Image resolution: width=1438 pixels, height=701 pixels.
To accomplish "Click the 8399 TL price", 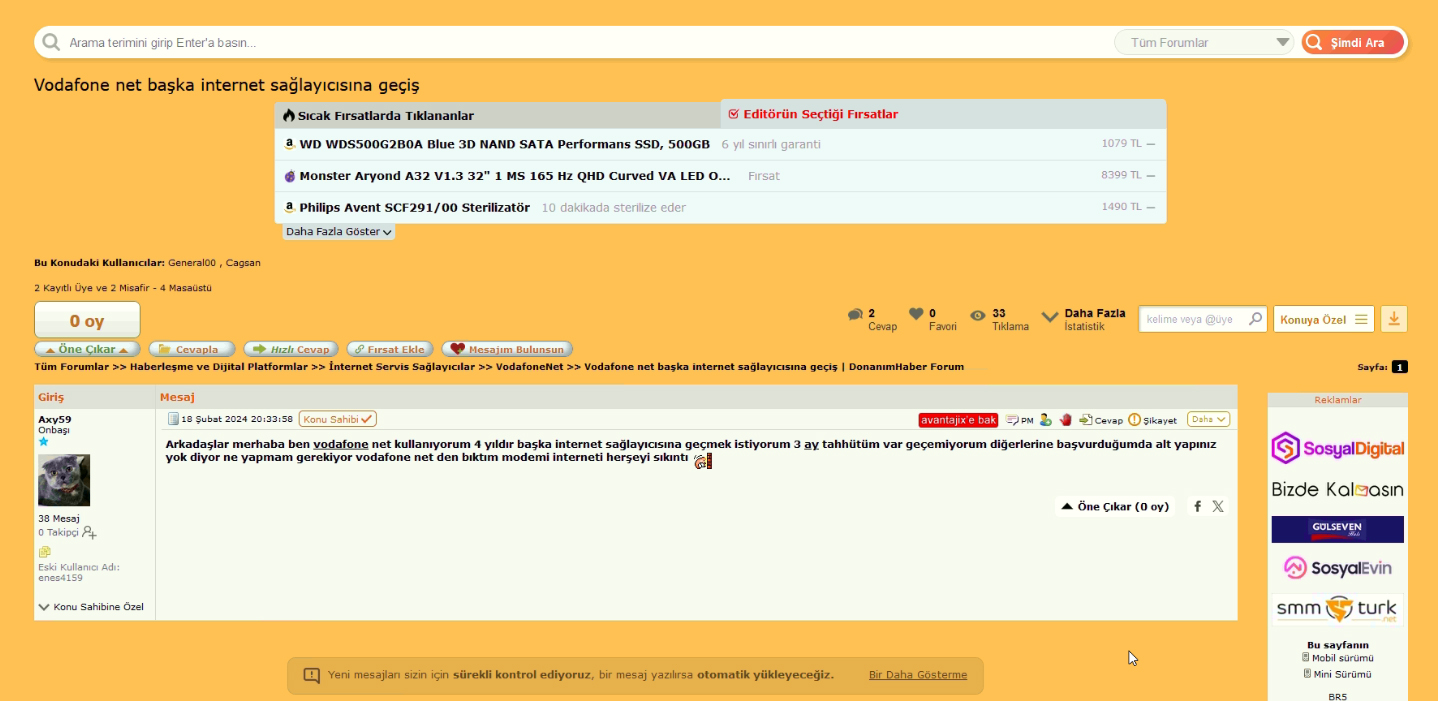I will coord(1121,176).
